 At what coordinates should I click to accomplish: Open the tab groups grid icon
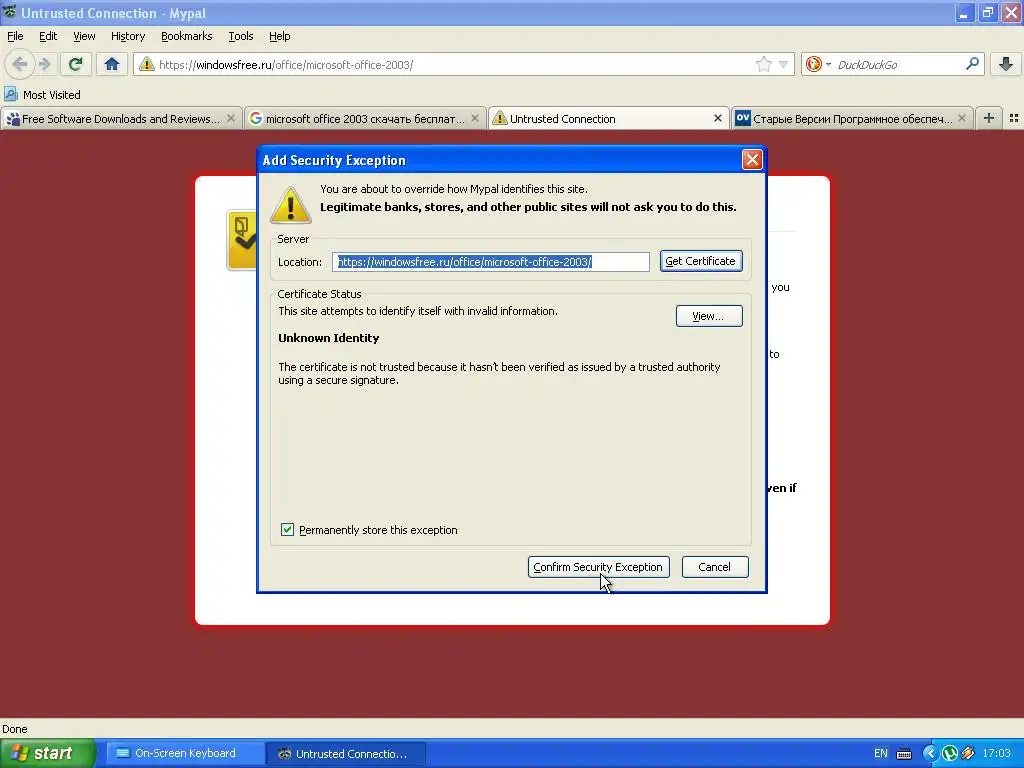(1014, 118)
